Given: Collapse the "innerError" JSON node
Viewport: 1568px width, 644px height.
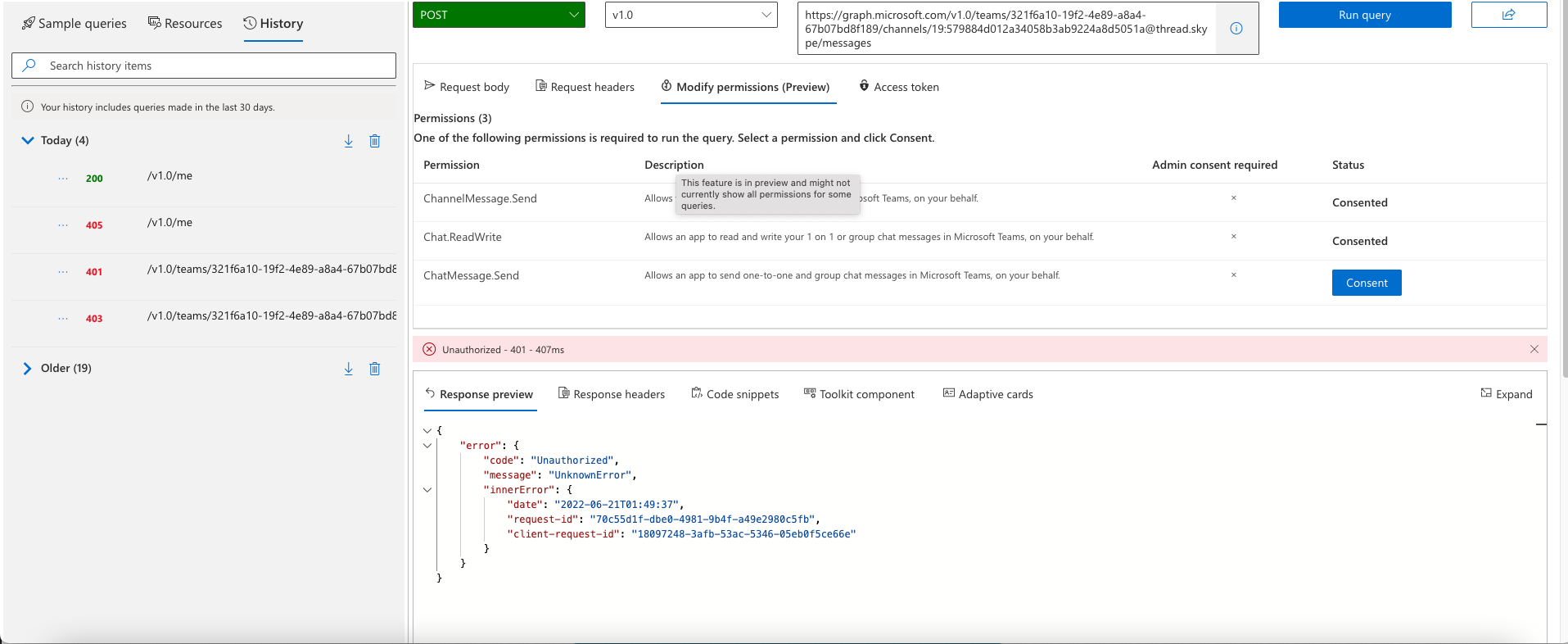Looking at the screenshot, I should [x=427, y=490].
